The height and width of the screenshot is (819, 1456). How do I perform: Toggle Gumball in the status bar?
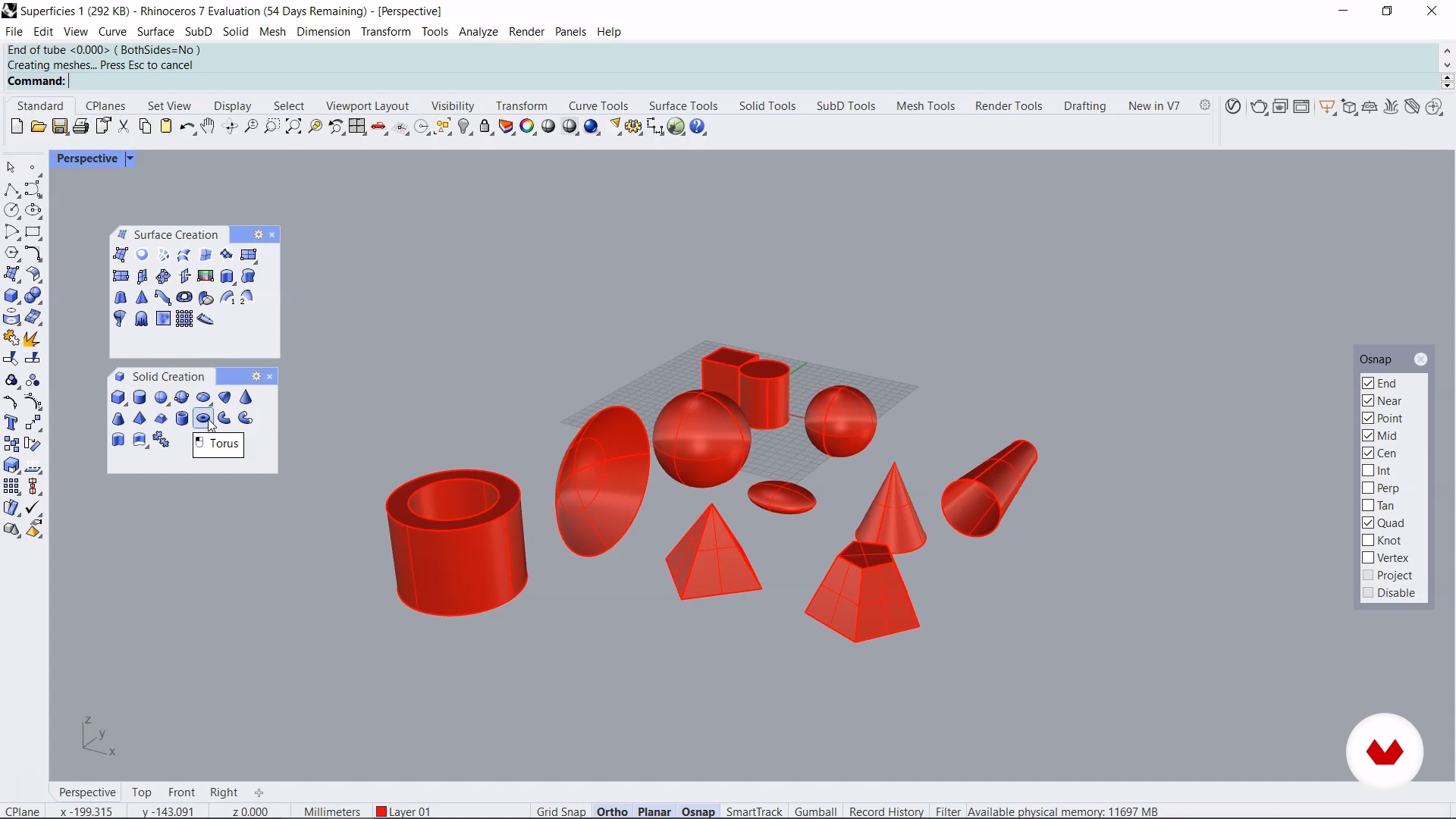pyautogui.click(x=816, y=811)
